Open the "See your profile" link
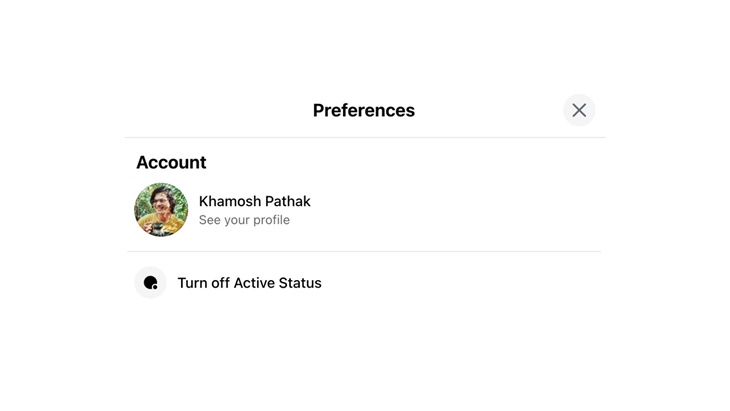 click(x=244, y=220)
